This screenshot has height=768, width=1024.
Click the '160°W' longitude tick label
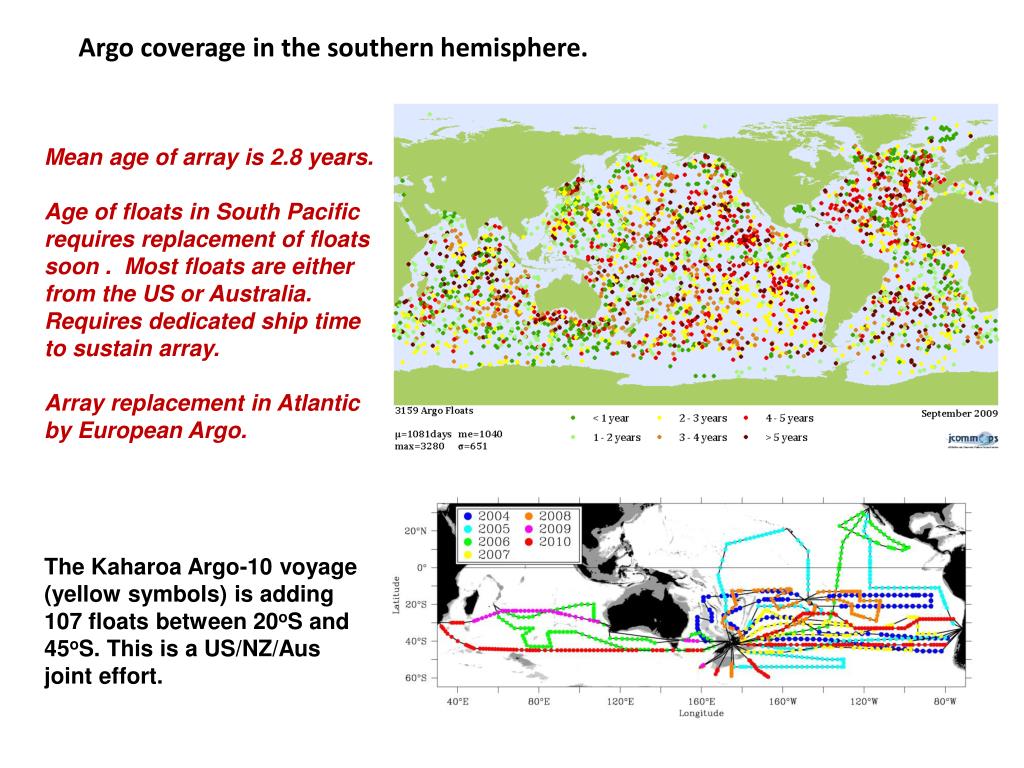tap(782, 701)
